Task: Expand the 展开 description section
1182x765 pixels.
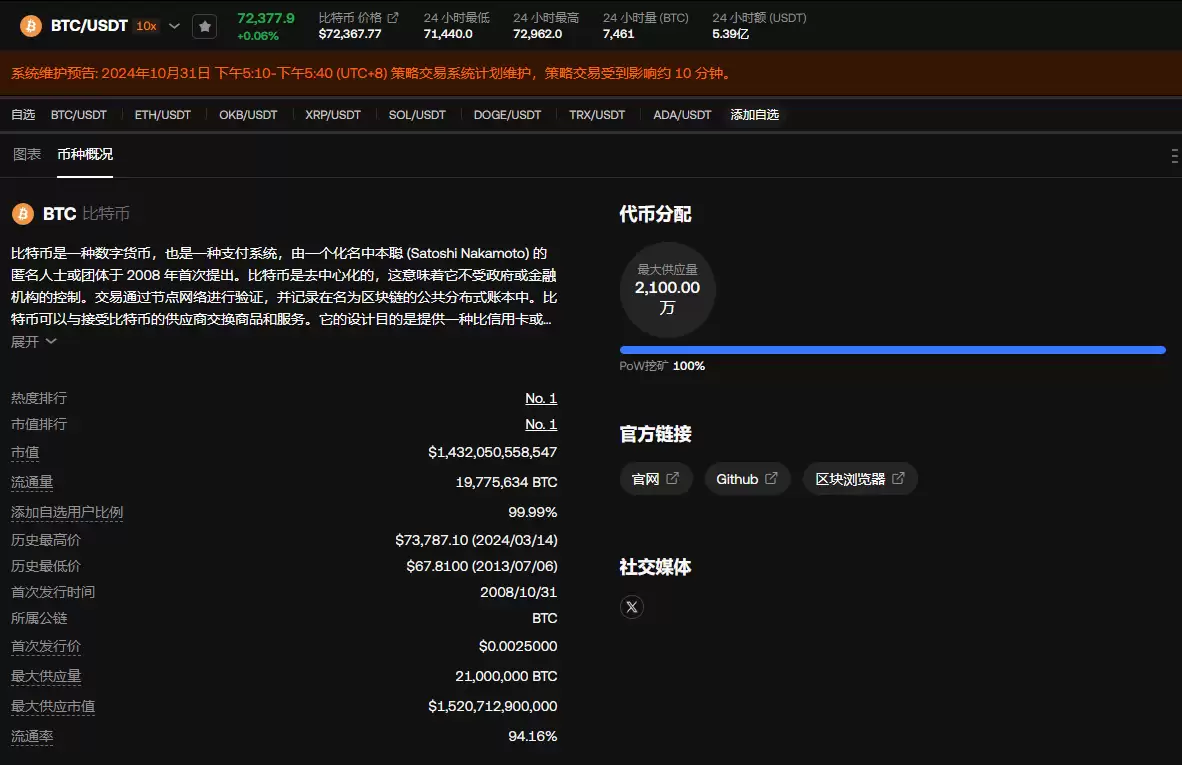Action: [25, 340]
